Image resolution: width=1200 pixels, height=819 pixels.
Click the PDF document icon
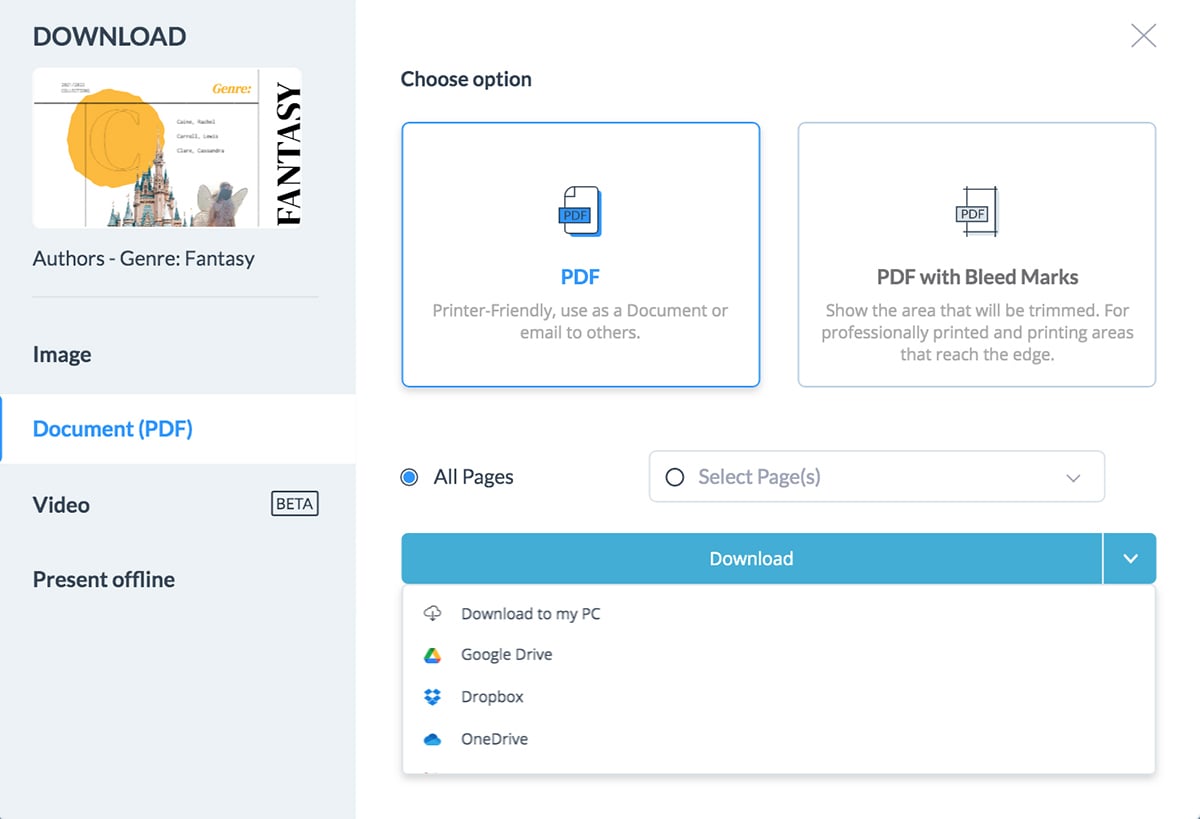tap(580, 212)
